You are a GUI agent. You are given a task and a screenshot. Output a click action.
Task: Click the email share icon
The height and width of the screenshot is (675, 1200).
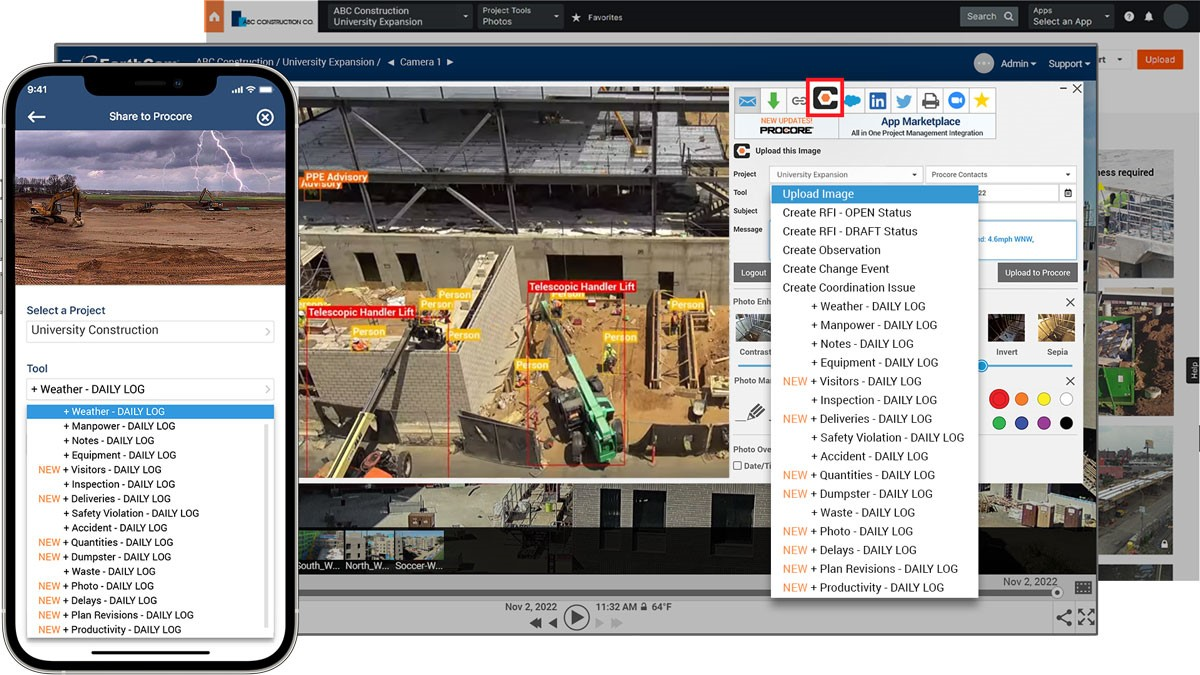pyautogui.click(x=747, y=100)
